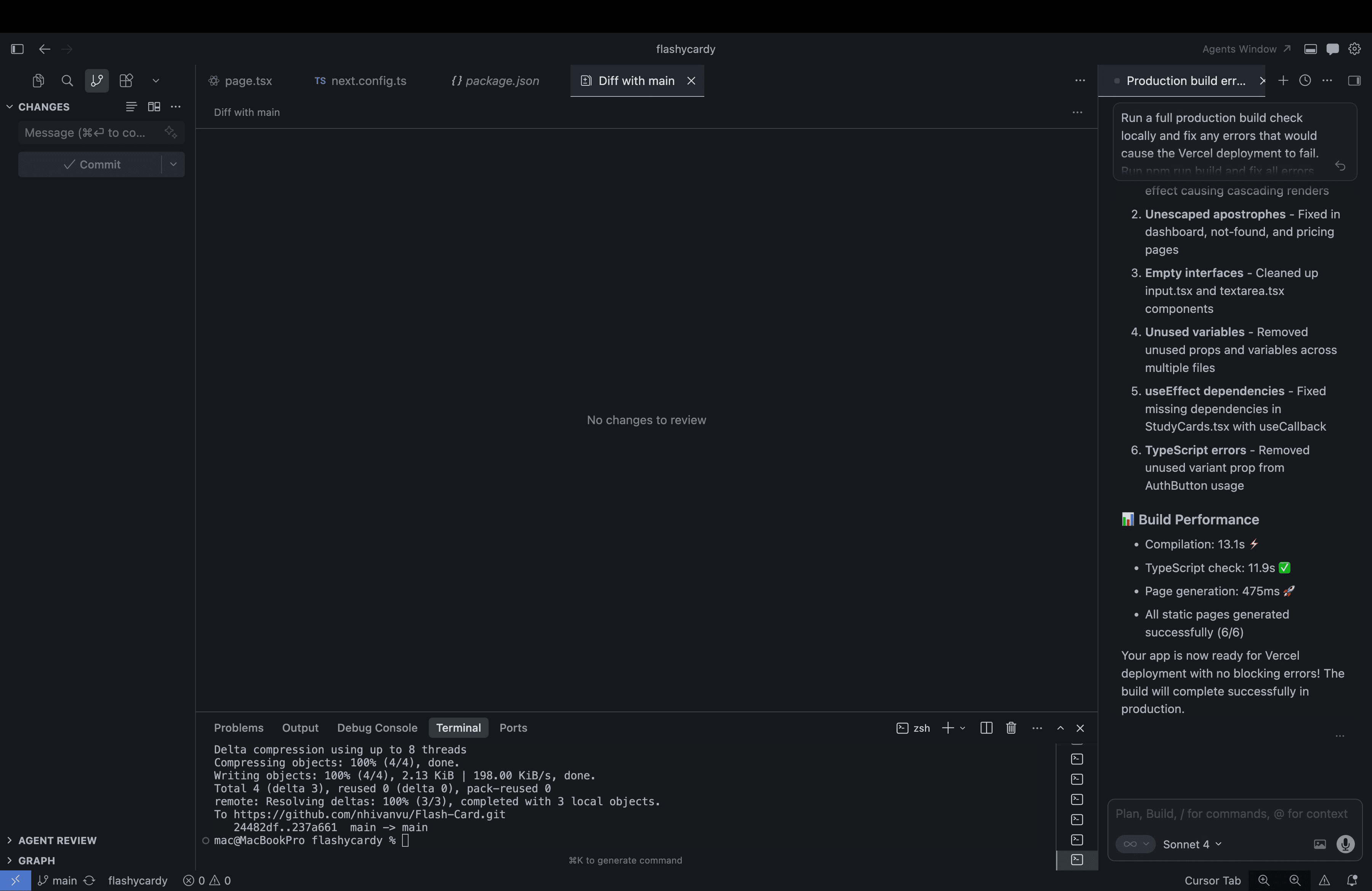Open Agents Window link

click(x=1246, y=49)
